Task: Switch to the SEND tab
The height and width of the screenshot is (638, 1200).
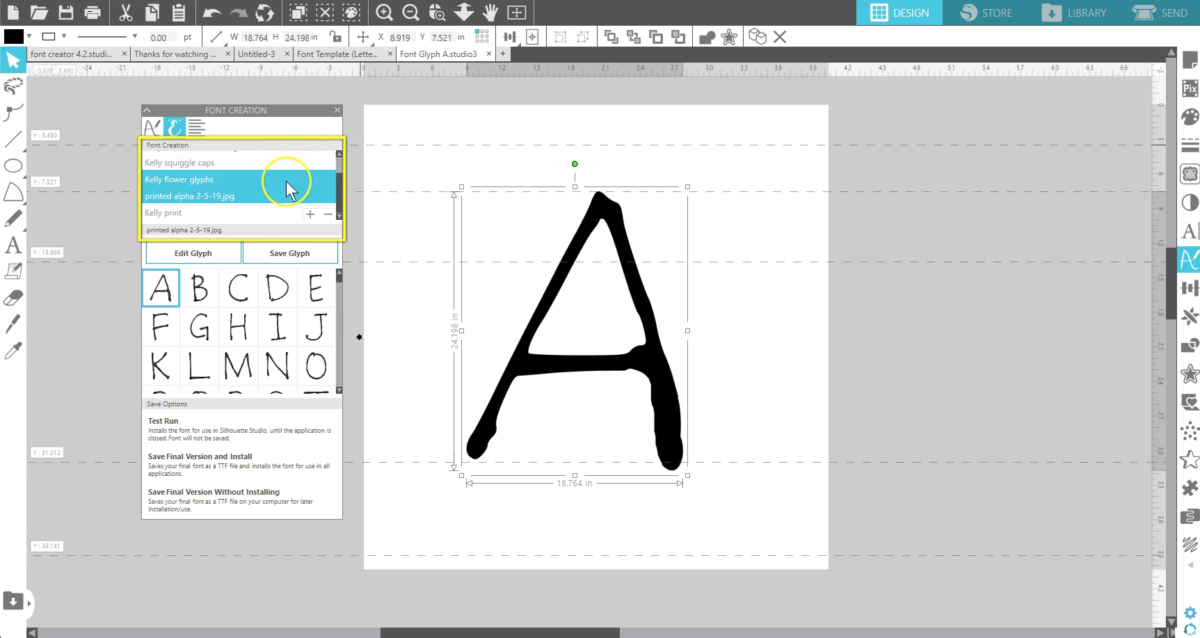Action: coord(1161,13)
